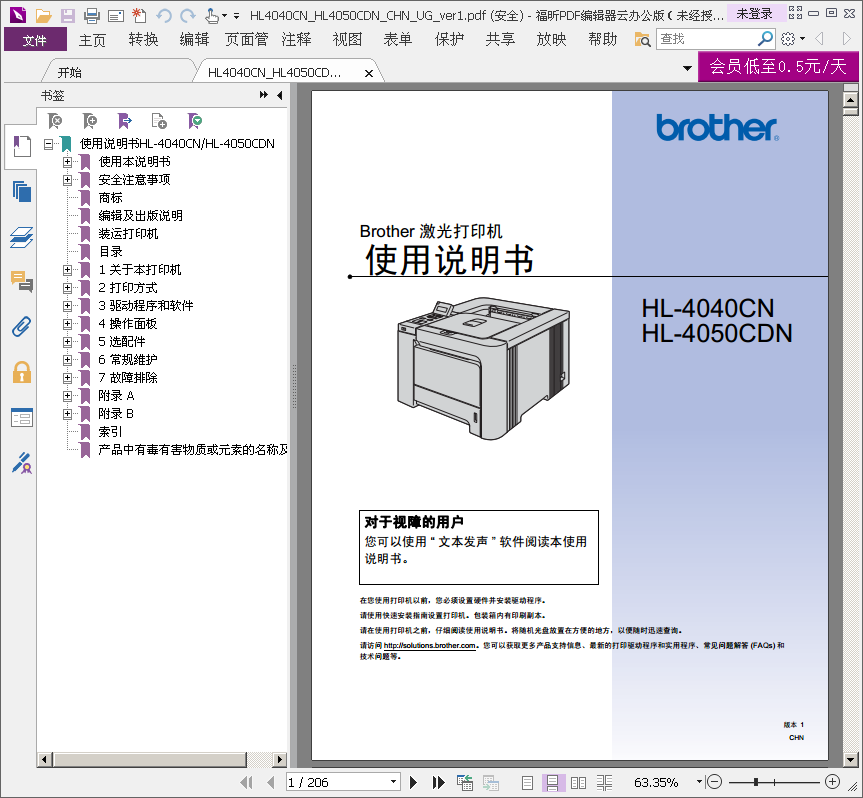Open the digital signatures sidebar icon
Image resolution: width=863 pixels, height=798 pixels.
coord(22,463)
